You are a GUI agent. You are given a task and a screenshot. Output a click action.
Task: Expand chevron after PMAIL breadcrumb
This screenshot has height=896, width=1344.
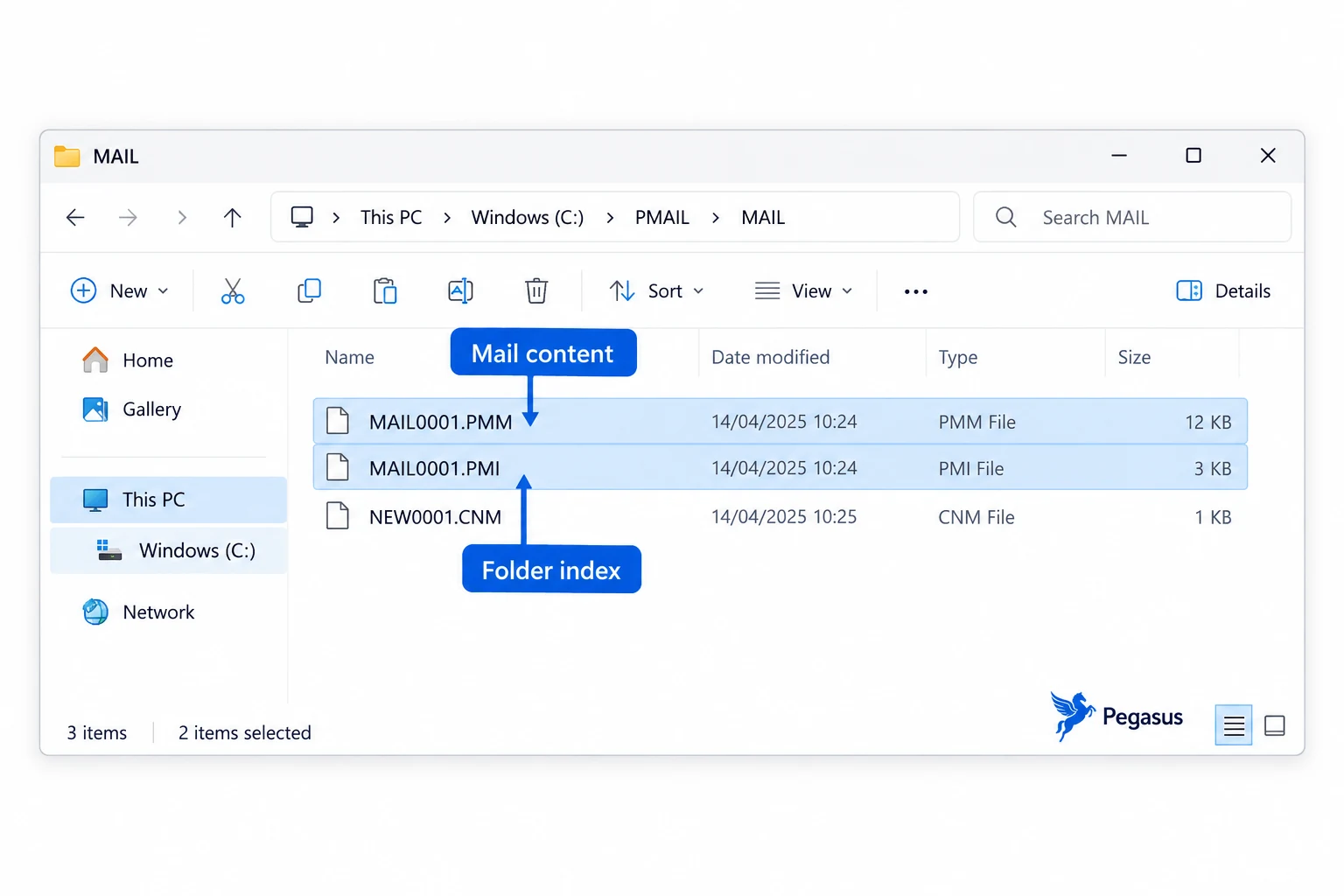(x=716, y=218)
